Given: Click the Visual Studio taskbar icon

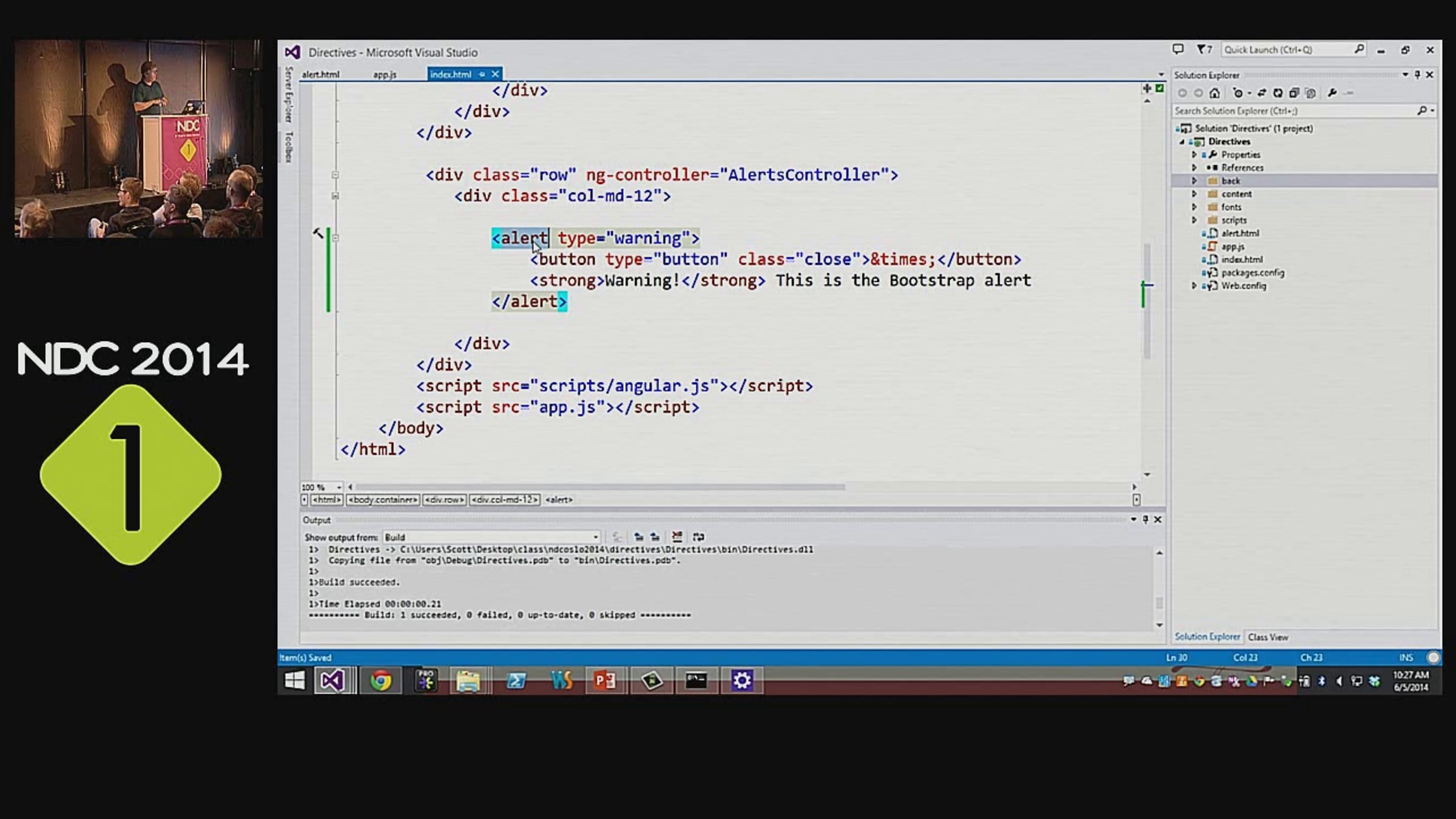Looking at the screenshot, I should point(332,681).
